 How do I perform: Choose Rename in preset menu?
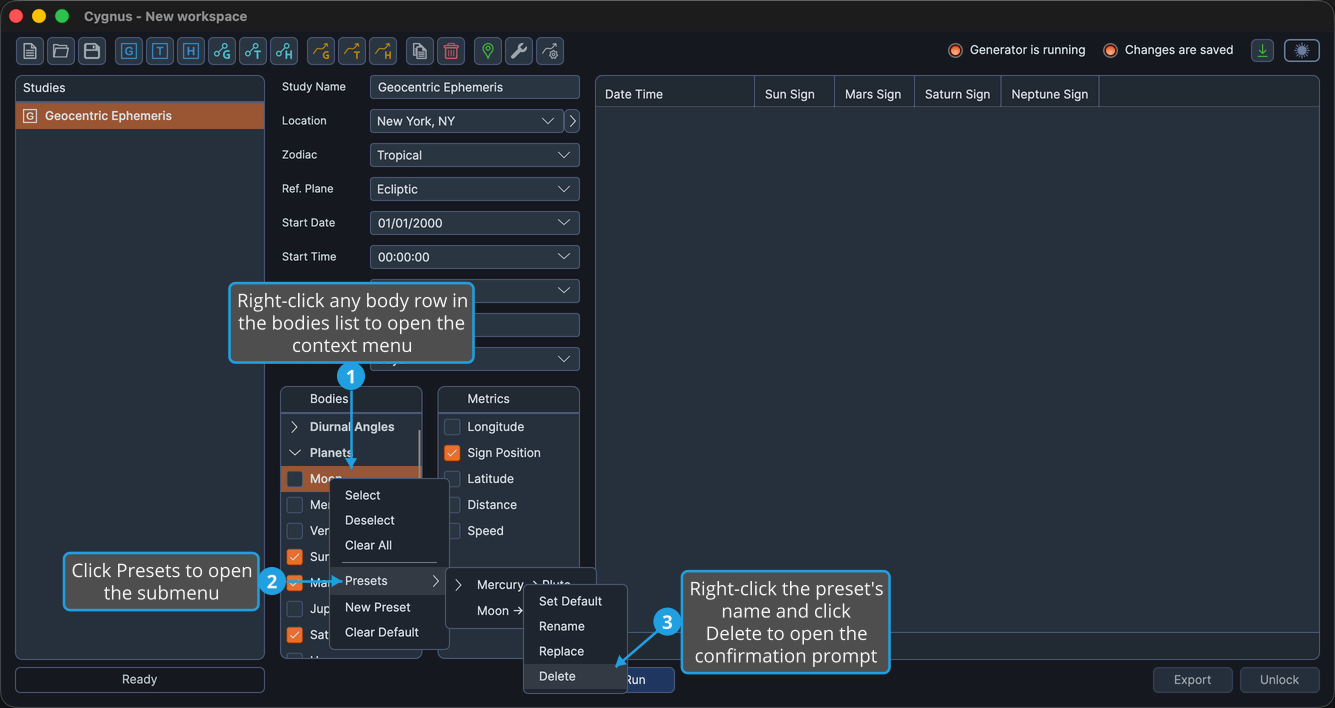pyautogui.click(x=576, y=626)
